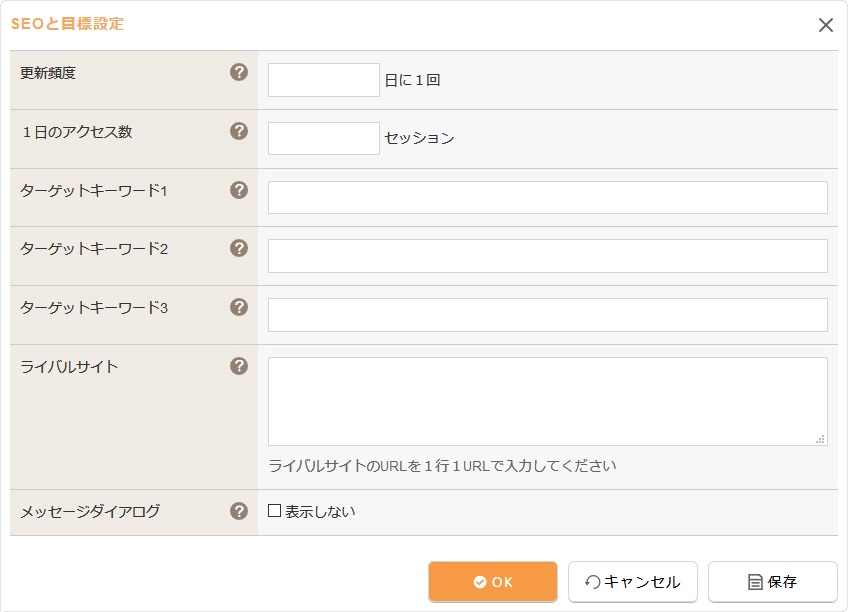Open help tooltip for ターゲットキーワード3
Viewport: 848px width, 612px height.
point(239,307)
